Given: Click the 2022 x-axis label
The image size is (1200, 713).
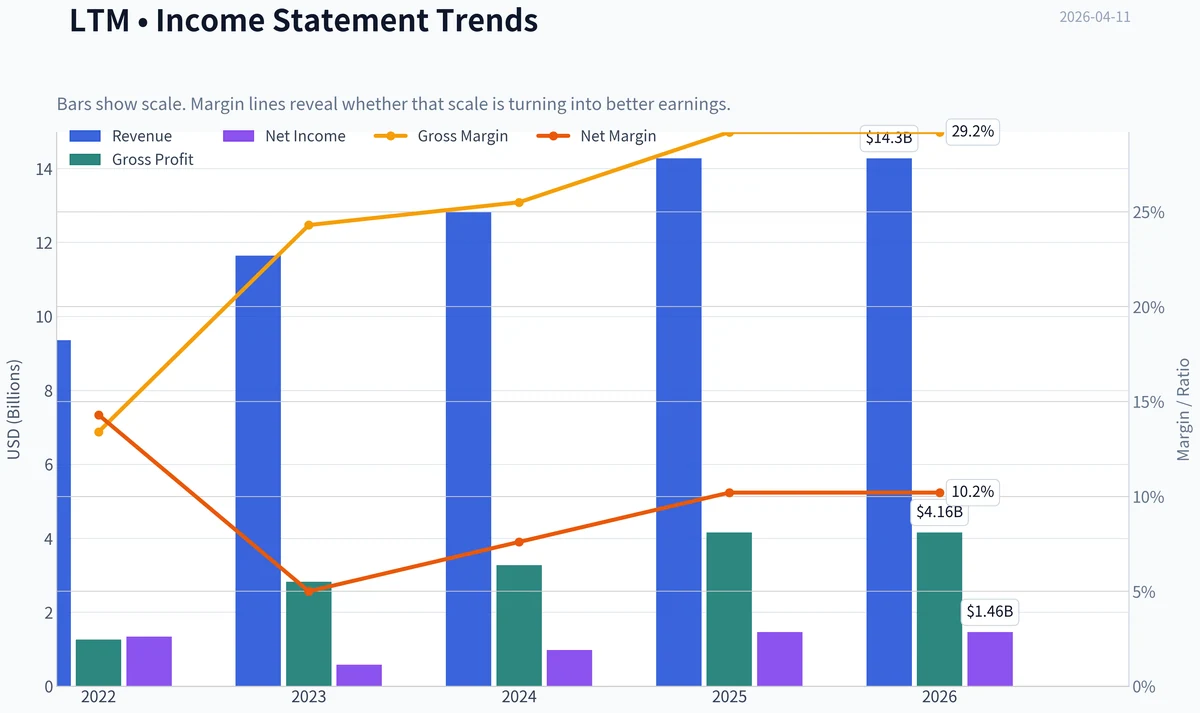Looking at the screenshot, I should click(x=99, y=697).
